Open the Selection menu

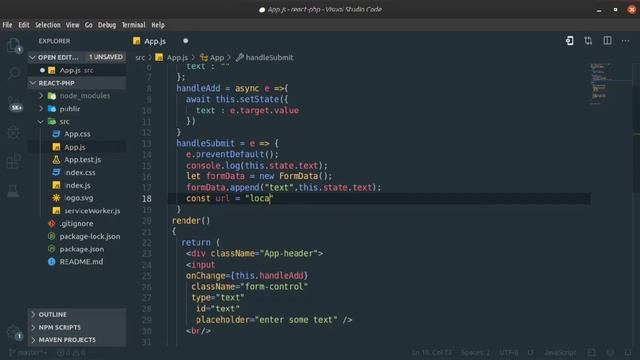(x=47, y=25)
